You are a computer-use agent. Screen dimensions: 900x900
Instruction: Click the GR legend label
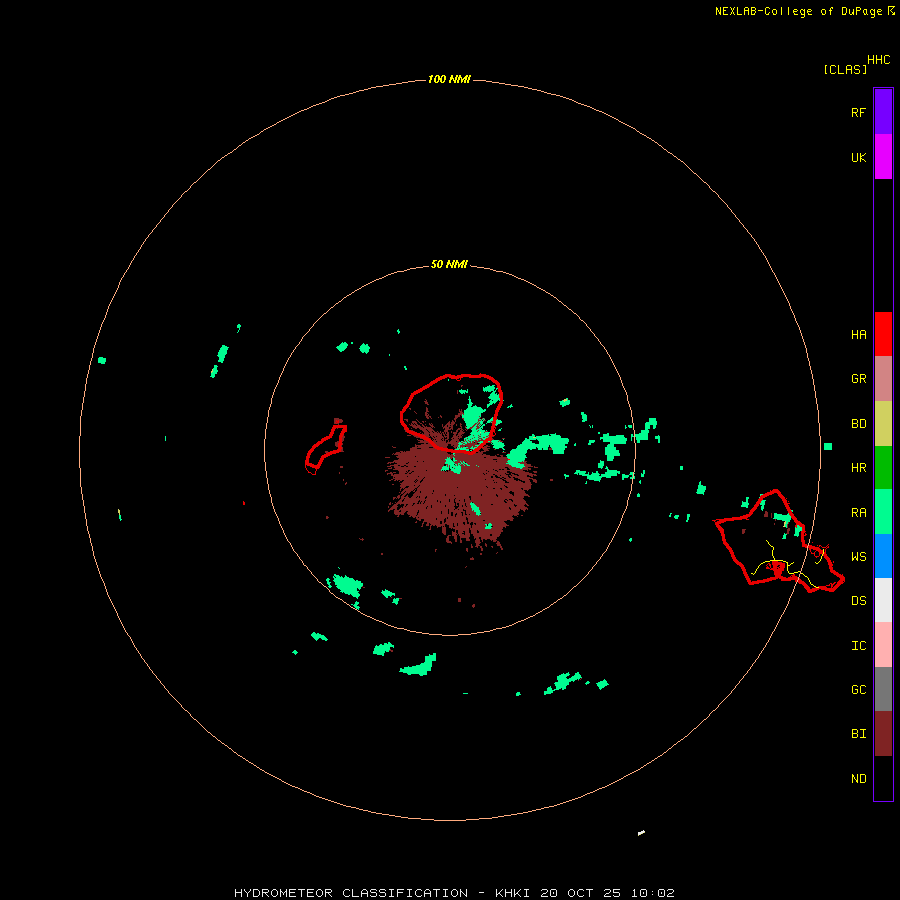click(858, 378)
